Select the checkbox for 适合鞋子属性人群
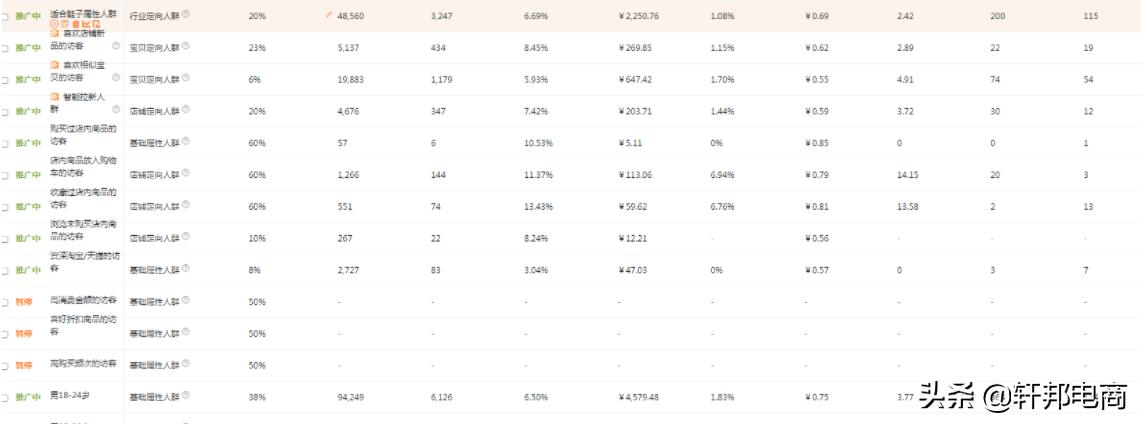1141x424 pixels. coord(4,16)
